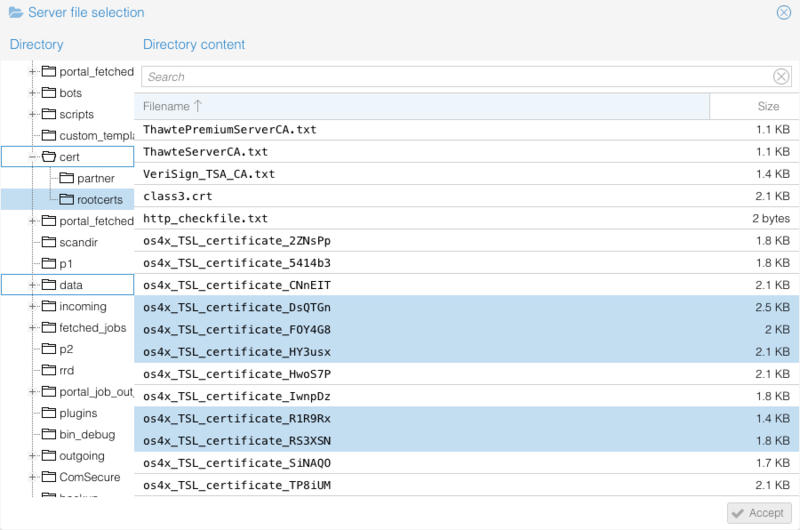
Task: Close the Server file selection dialog
Action: [x=784, y=13]
